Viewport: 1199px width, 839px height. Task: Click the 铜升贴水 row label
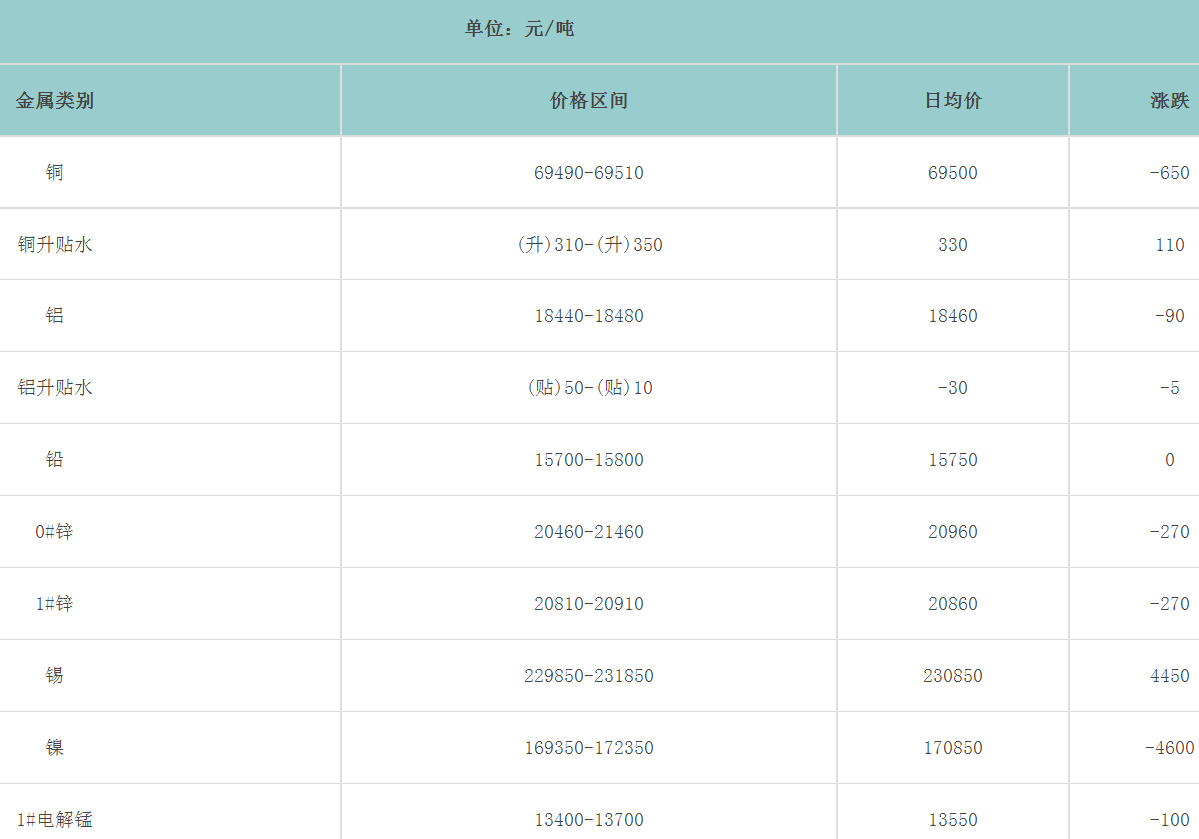[x=55, y=244]
